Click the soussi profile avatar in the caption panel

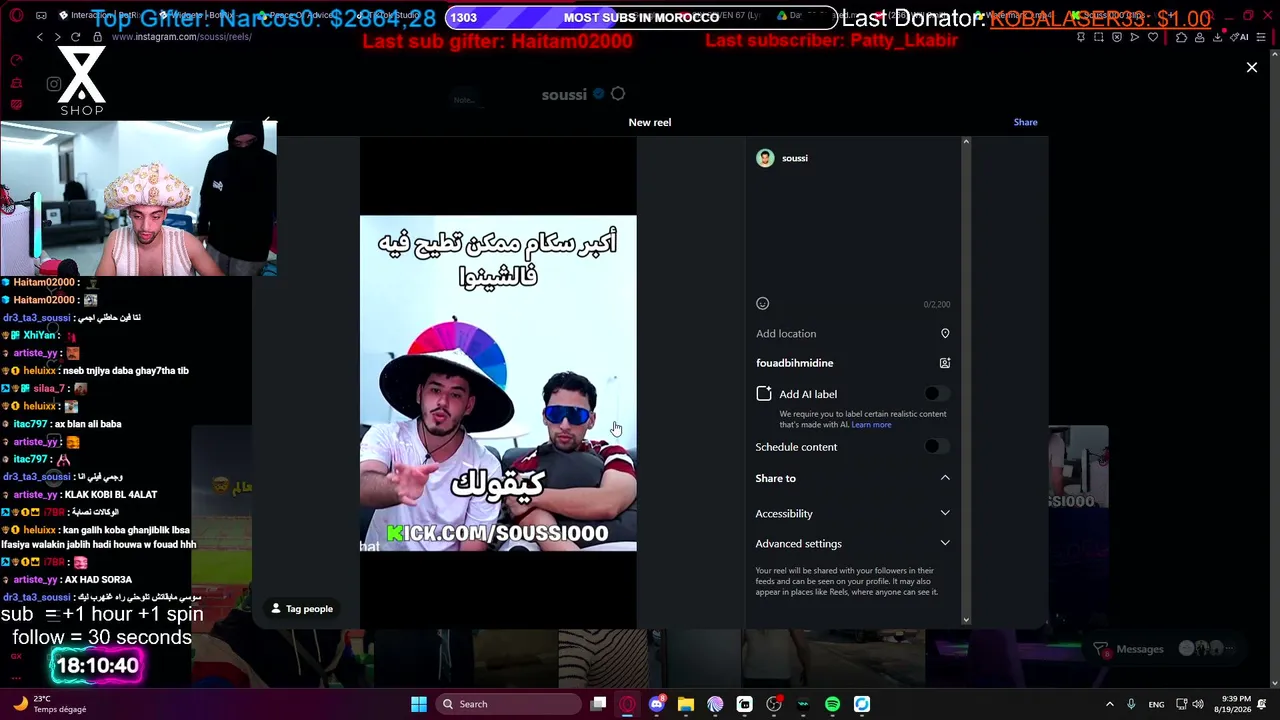(765, 158)
